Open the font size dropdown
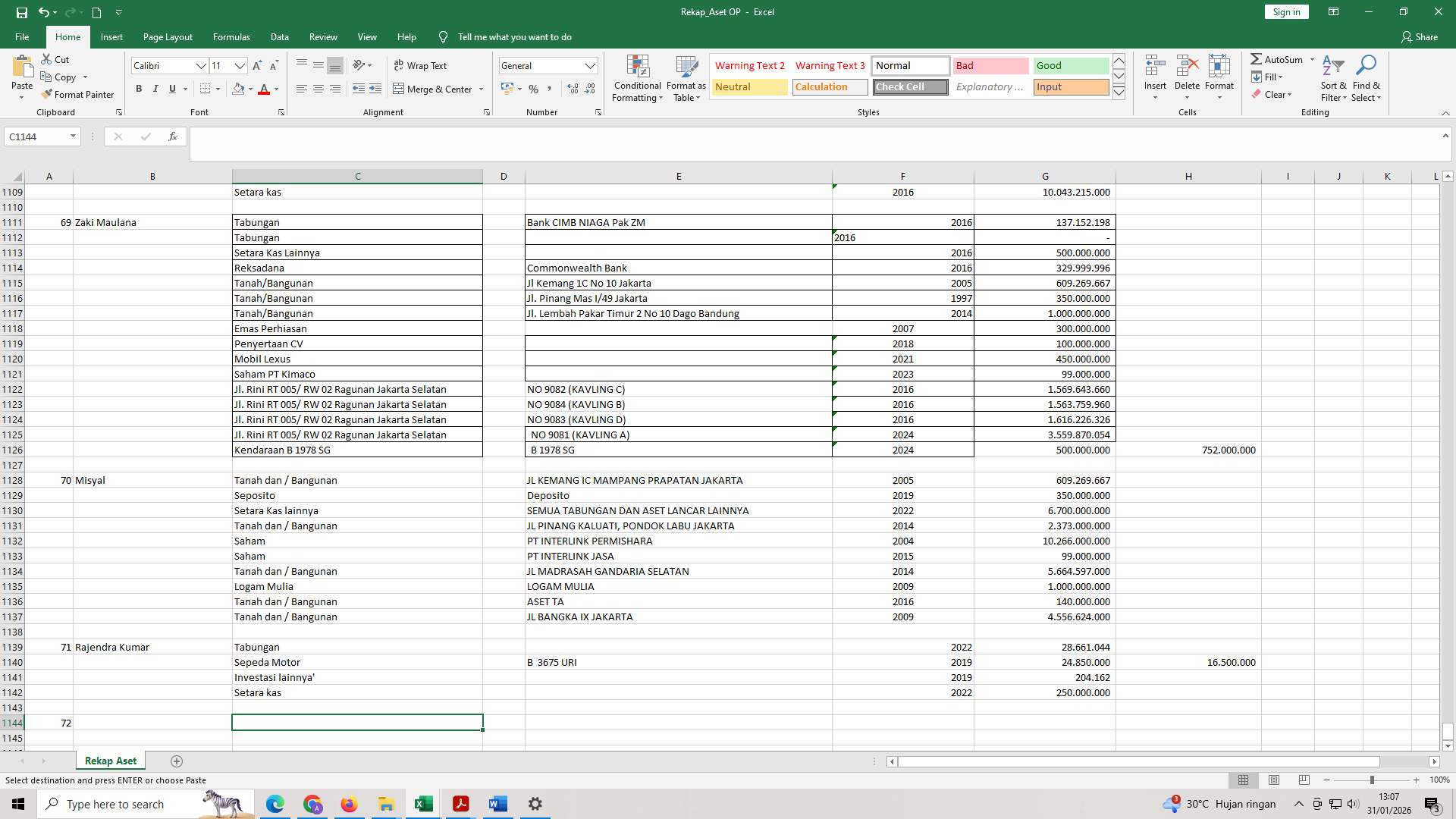The width and height of the screenshot is (1456, 819). coord(240,66)
